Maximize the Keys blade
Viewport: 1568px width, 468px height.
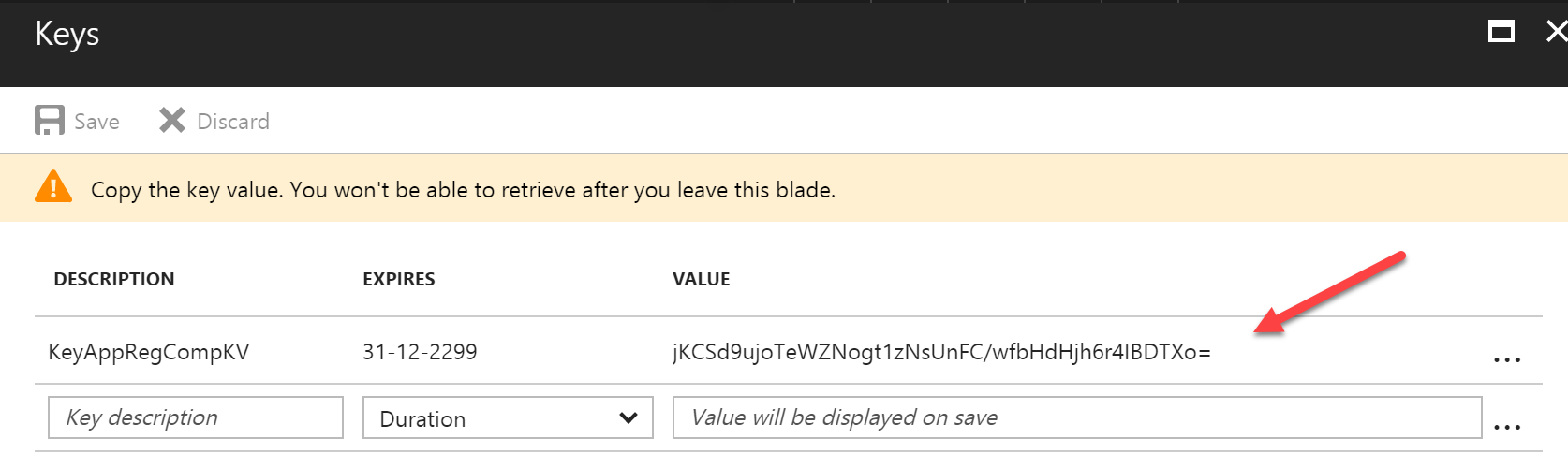pyautogui.click(x=1501, y=33)
